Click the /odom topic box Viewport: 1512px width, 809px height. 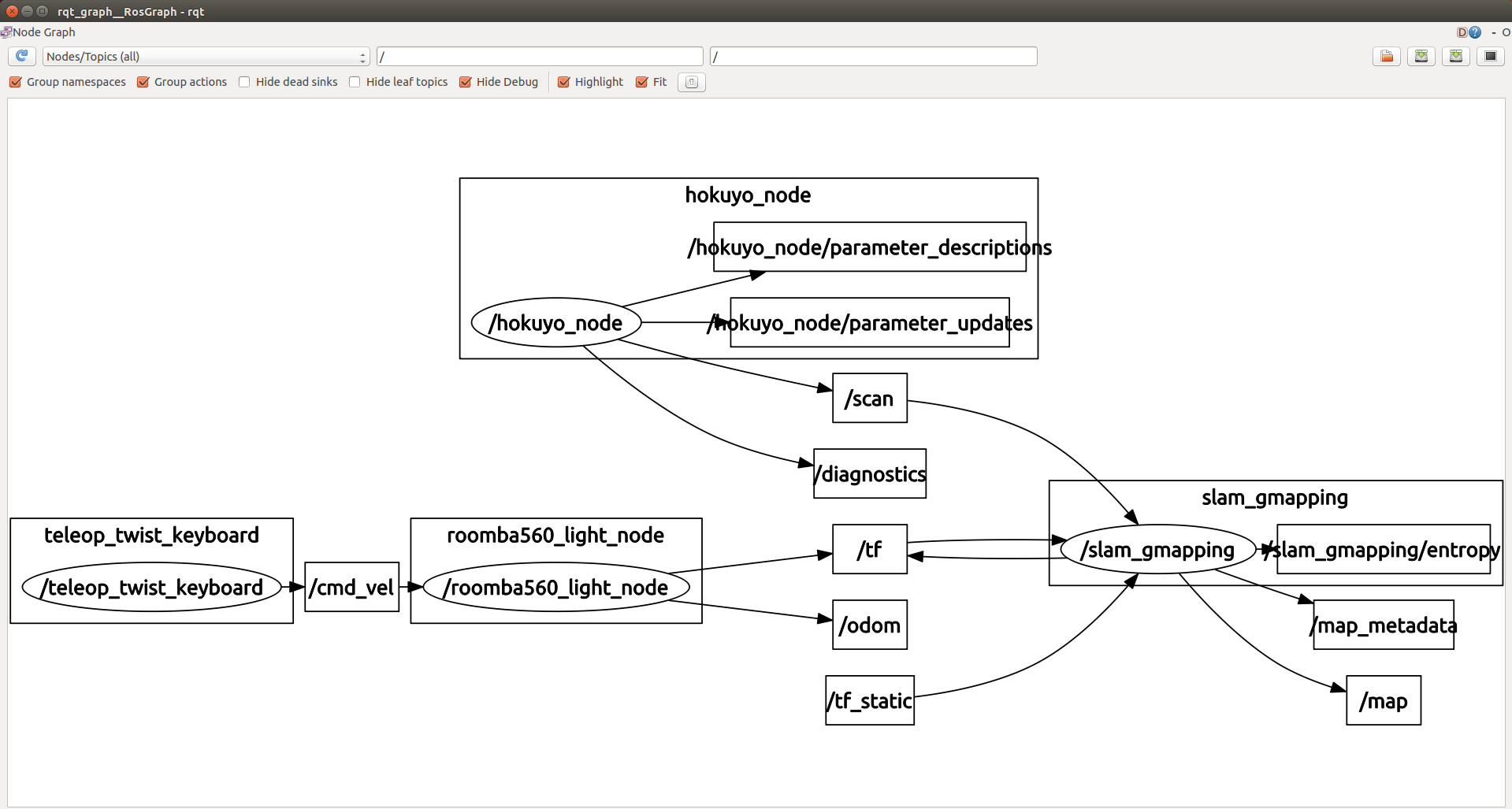[x=870, y=625]
